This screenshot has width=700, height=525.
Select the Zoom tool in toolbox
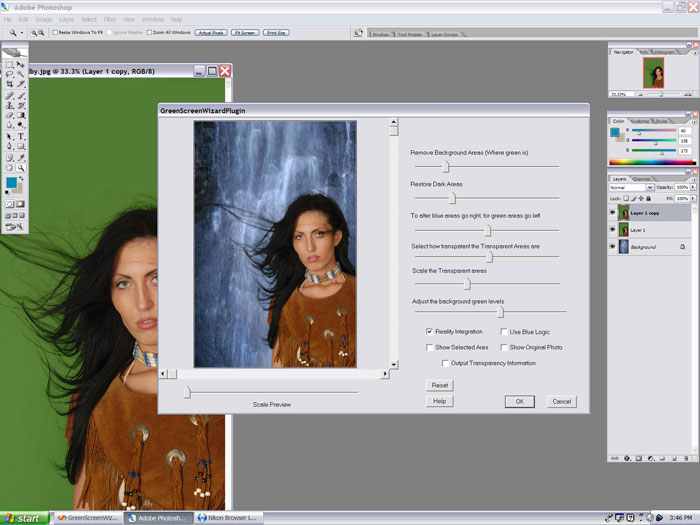pos(21,168)
